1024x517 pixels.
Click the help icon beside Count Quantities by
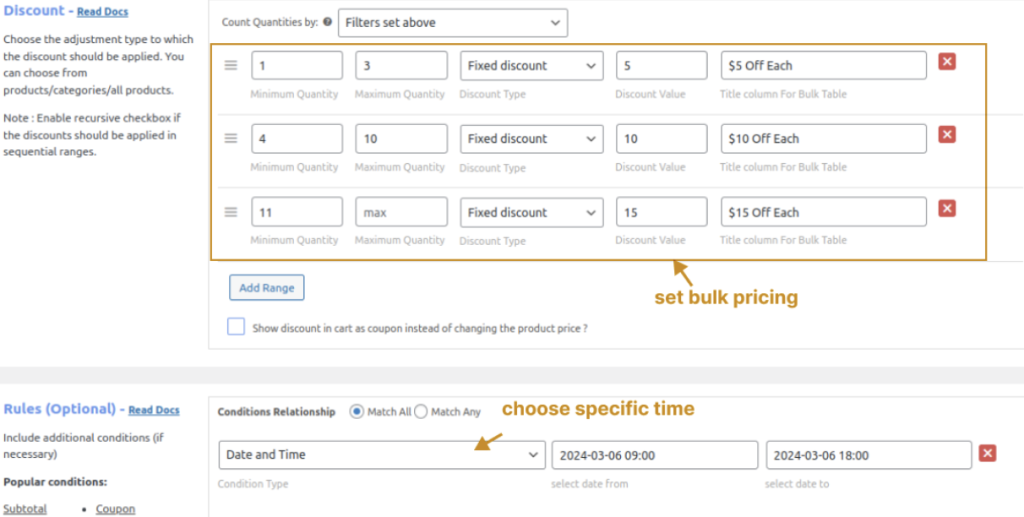(x=328, y=22)
